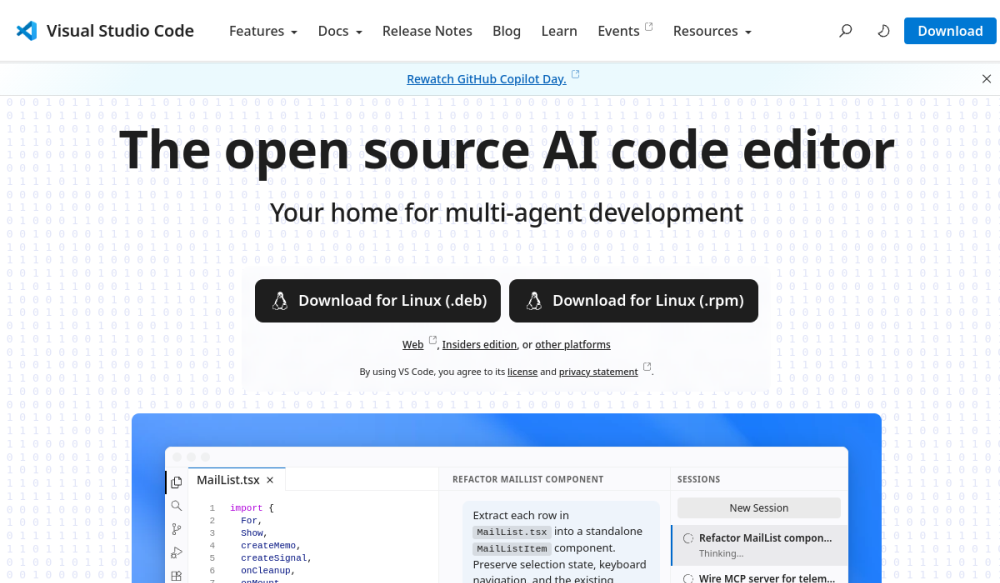This screenshot has width=1000, height=583.
Task: Click the Linux penguin icon on .rpm button
Action: [x=534, y=300]
